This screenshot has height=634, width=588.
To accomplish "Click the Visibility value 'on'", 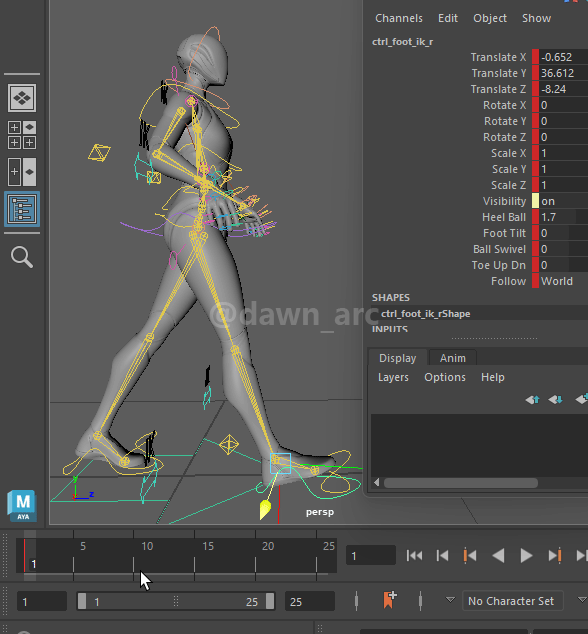I will click(563, 201).
